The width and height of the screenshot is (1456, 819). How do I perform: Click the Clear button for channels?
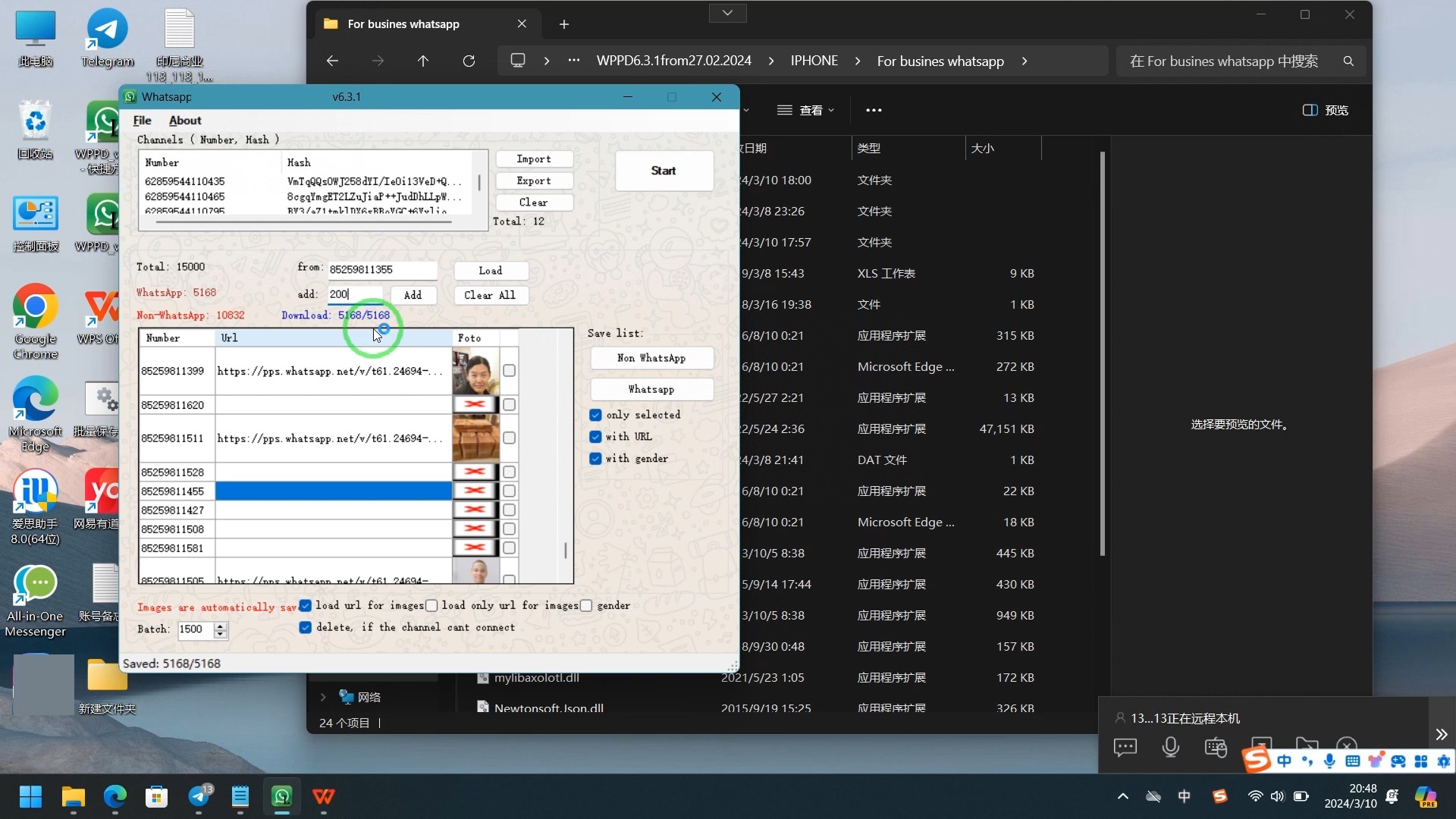(x=534, y=202)
